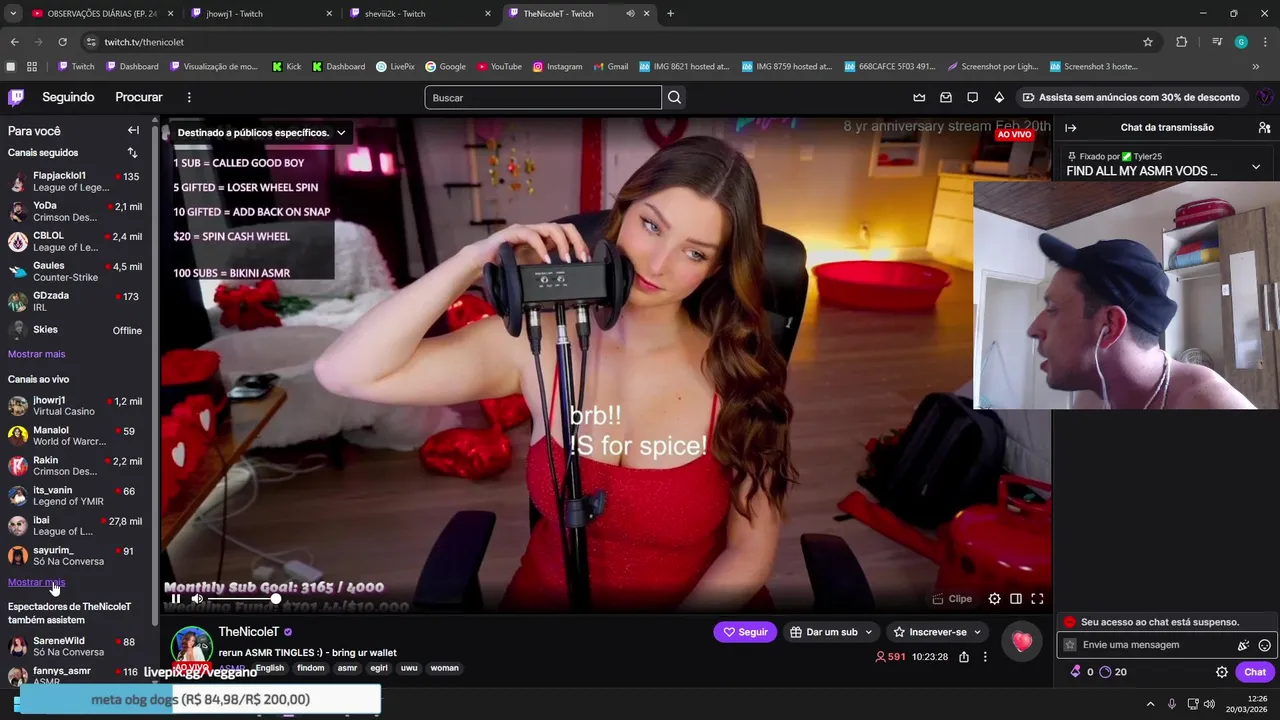Create a clip with Clipe button
Image resolution: width=1280 pixels, height=720 pixels.
point(952,599)
